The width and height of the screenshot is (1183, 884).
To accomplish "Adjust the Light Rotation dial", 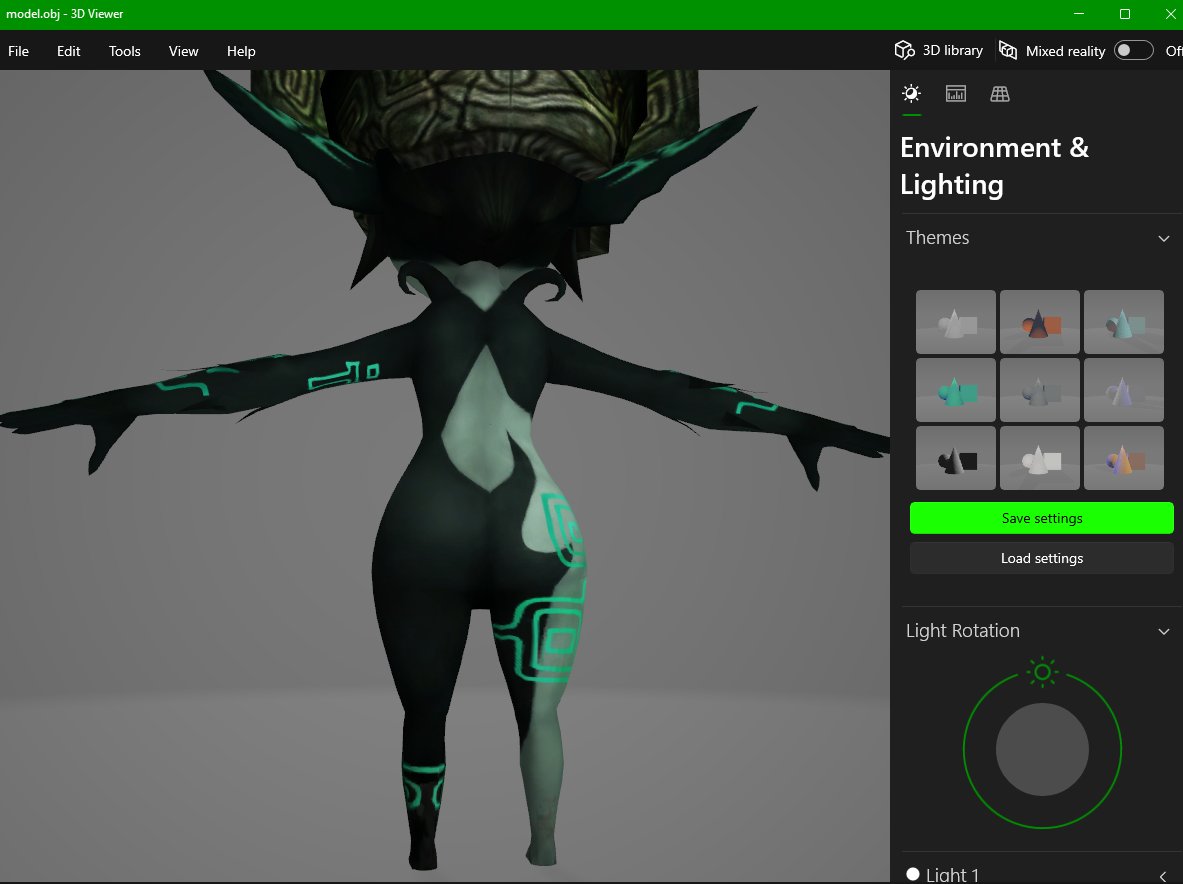I will (1042, 749).
